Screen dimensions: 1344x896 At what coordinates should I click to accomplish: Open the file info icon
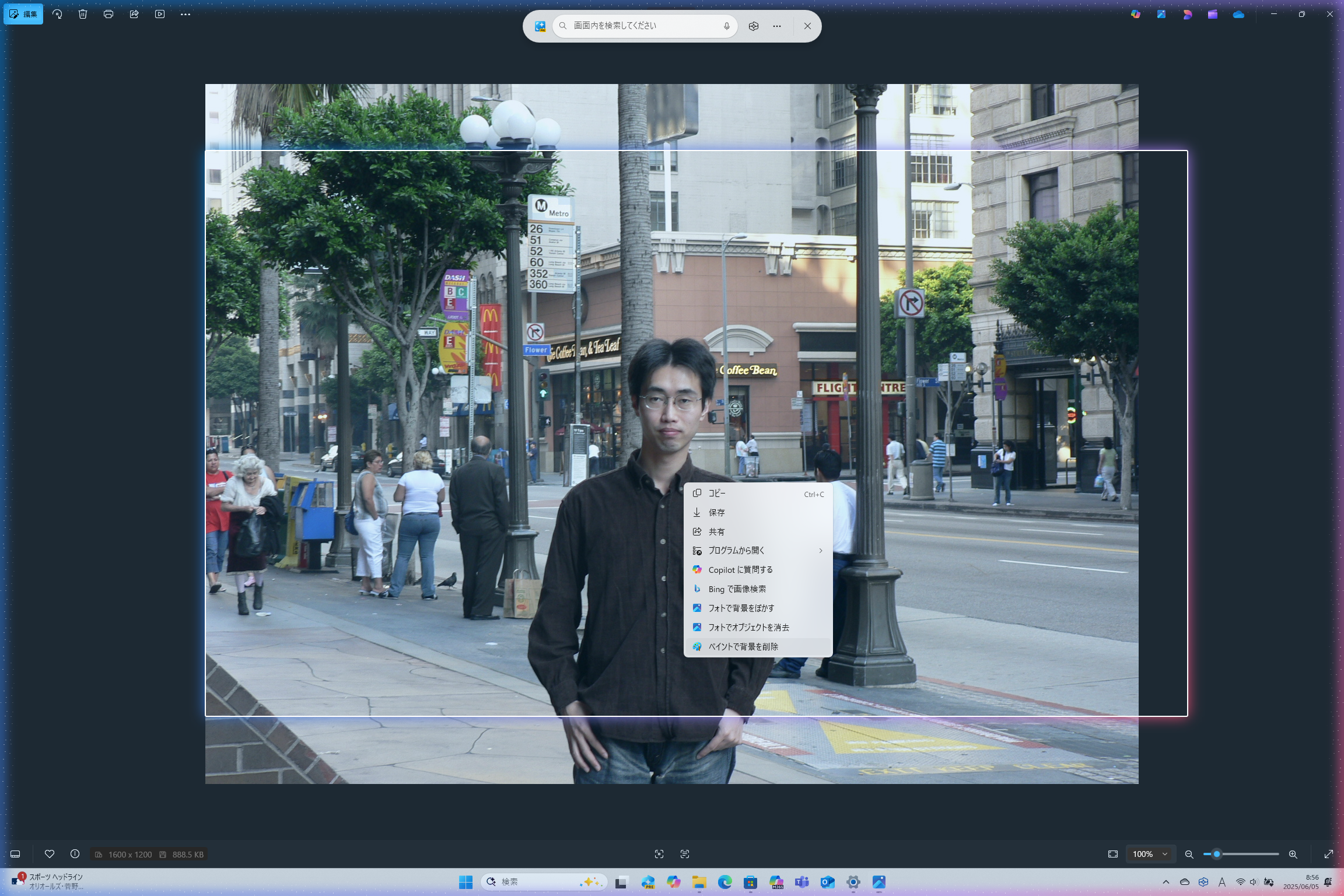point(75,854)
